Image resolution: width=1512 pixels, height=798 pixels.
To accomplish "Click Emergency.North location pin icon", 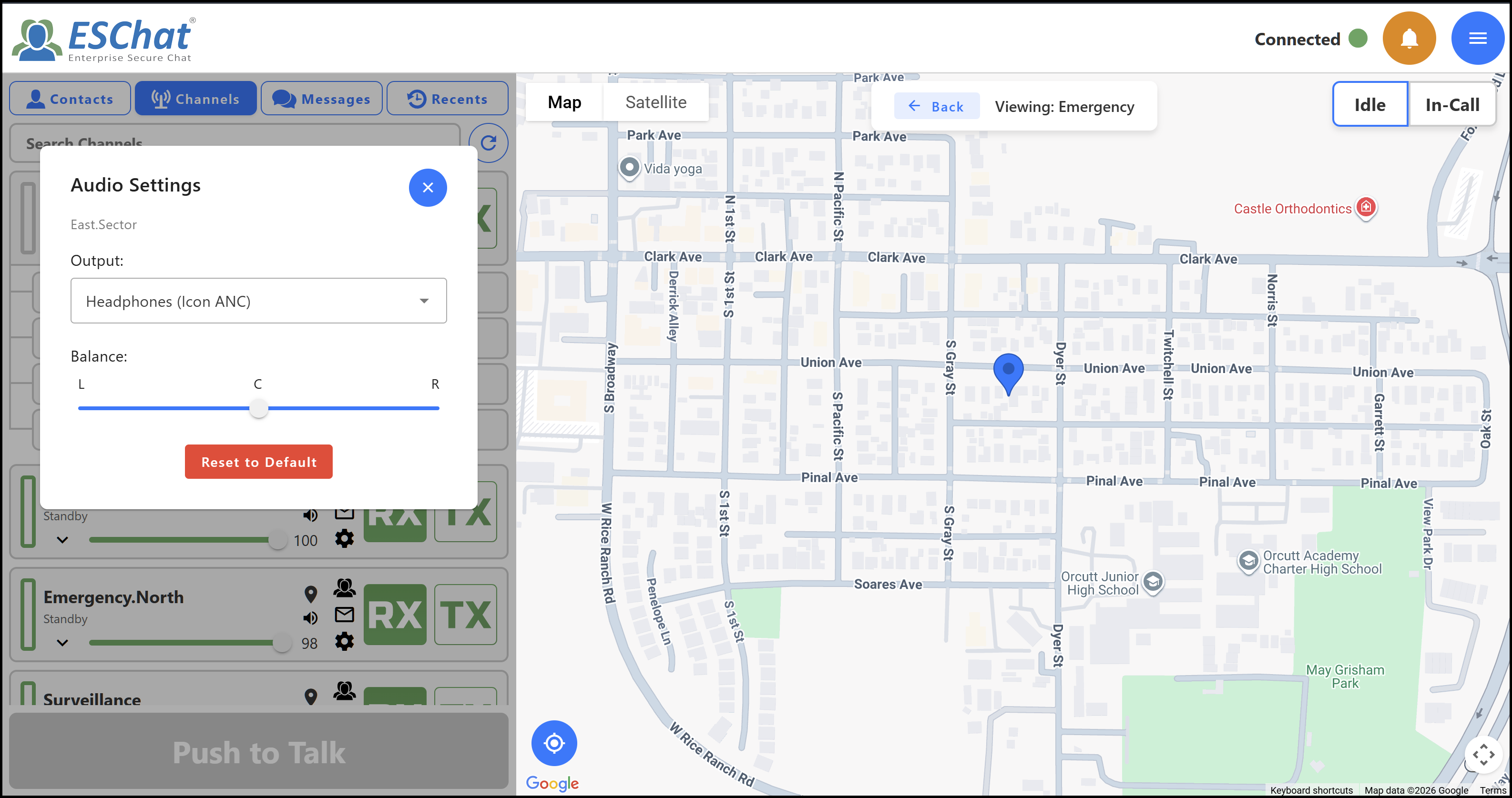I will tap(310, 595).
